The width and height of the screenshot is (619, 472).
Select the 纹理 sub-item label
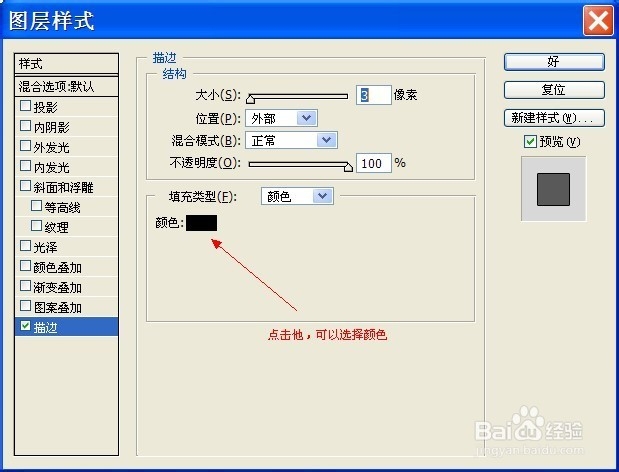point(56,227)
